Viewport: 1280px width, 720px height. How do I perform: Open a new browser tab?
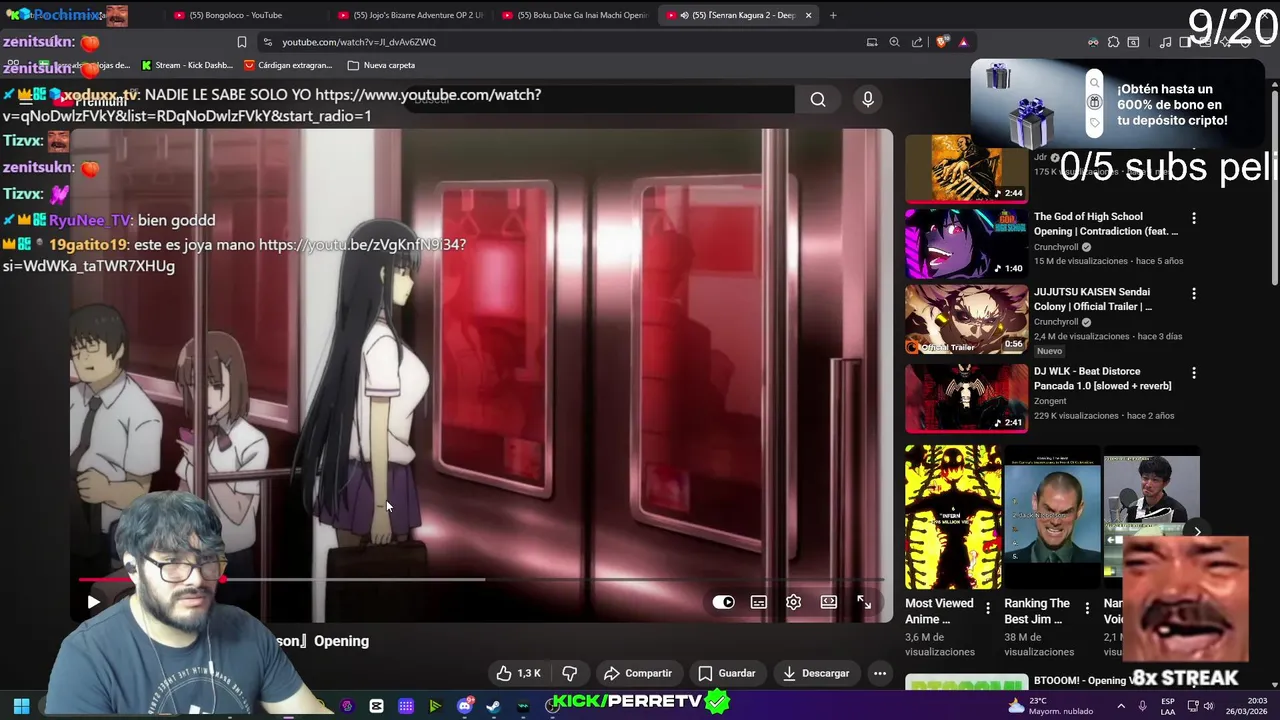pos(833,15)
